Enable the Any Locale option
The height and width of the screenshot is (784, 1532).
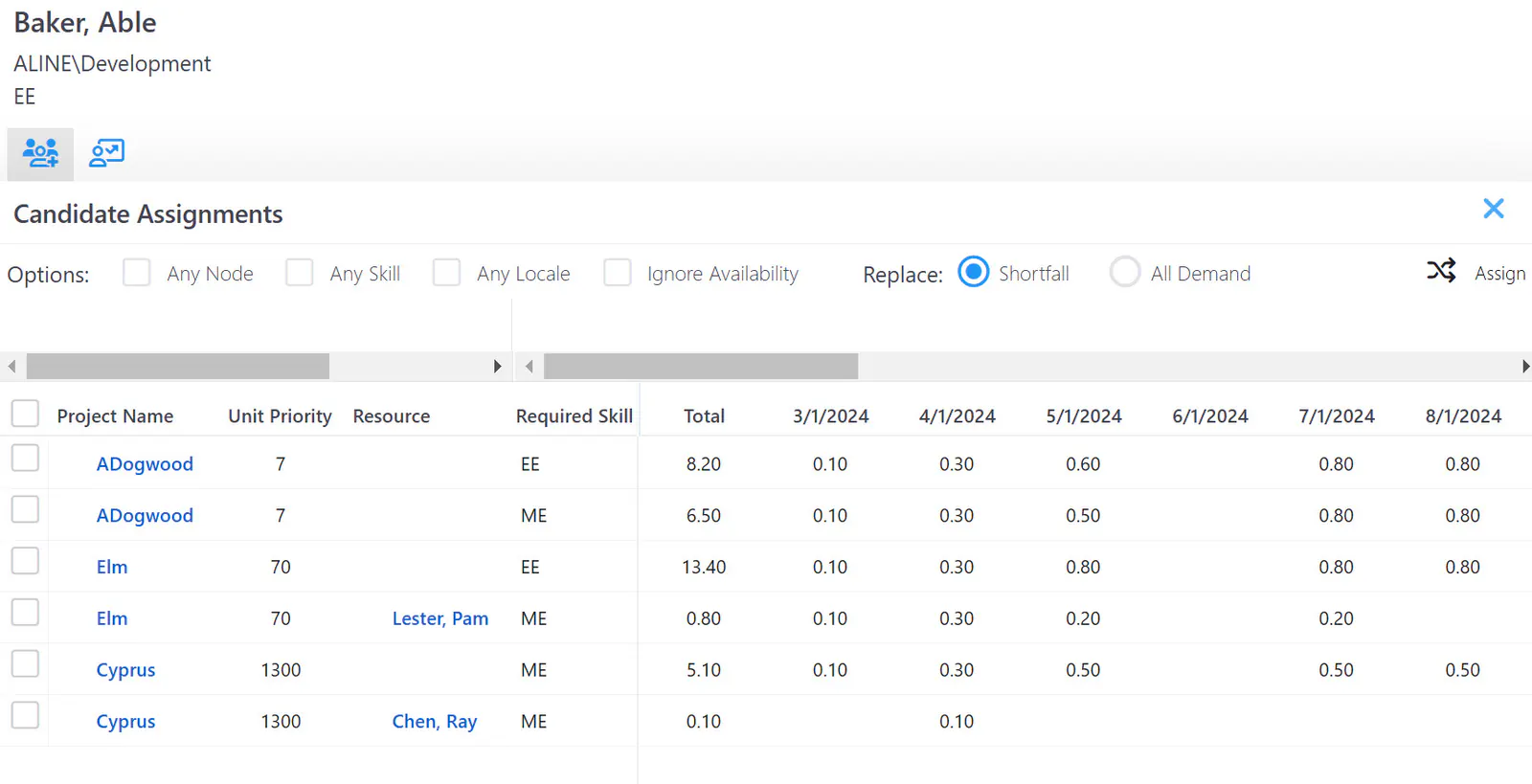pyautogui.click(x=446, y=273)
